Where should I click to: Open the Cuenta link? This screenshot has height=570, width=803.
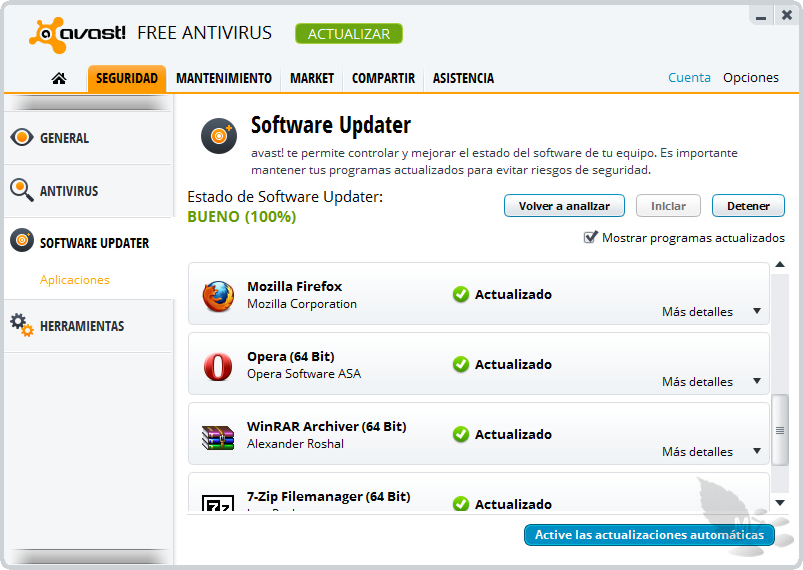point(689,78)
